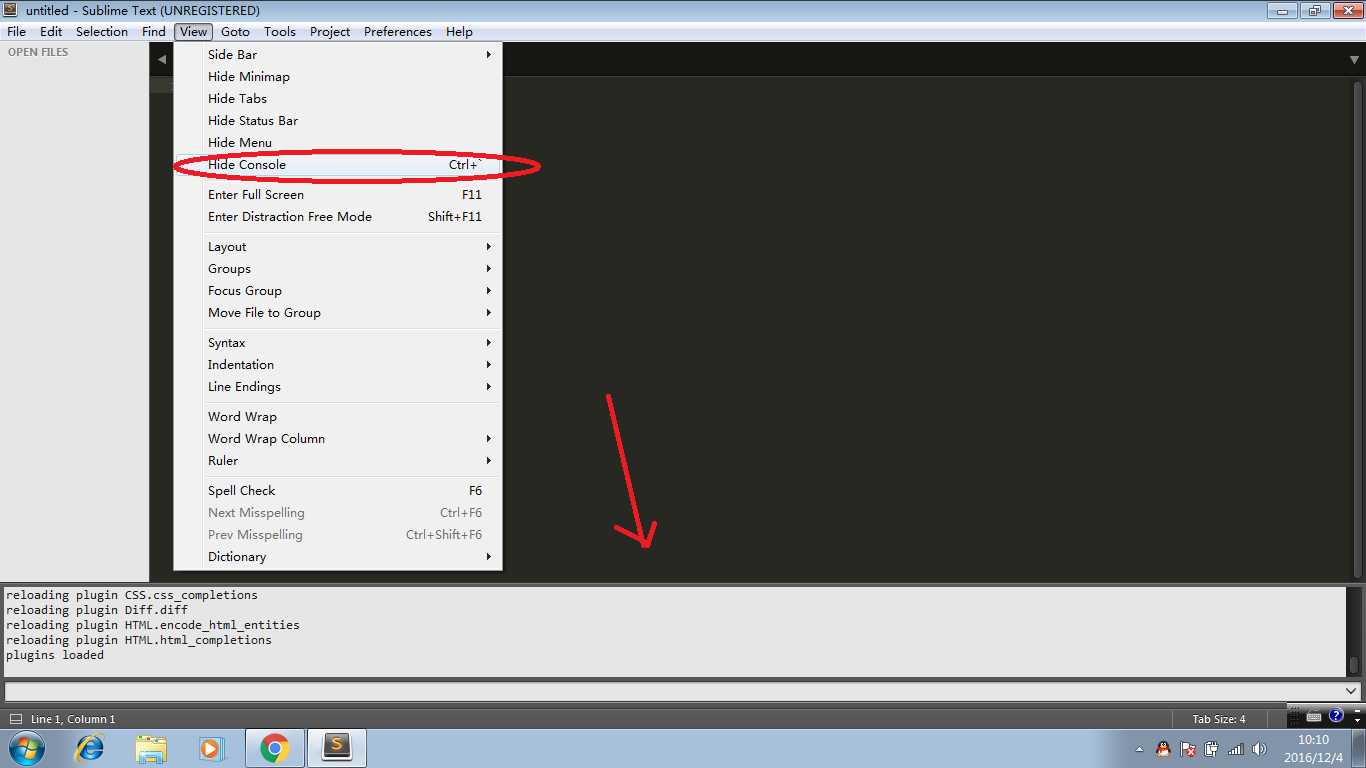Show hidden system tray icons

tap(1139, 749)
